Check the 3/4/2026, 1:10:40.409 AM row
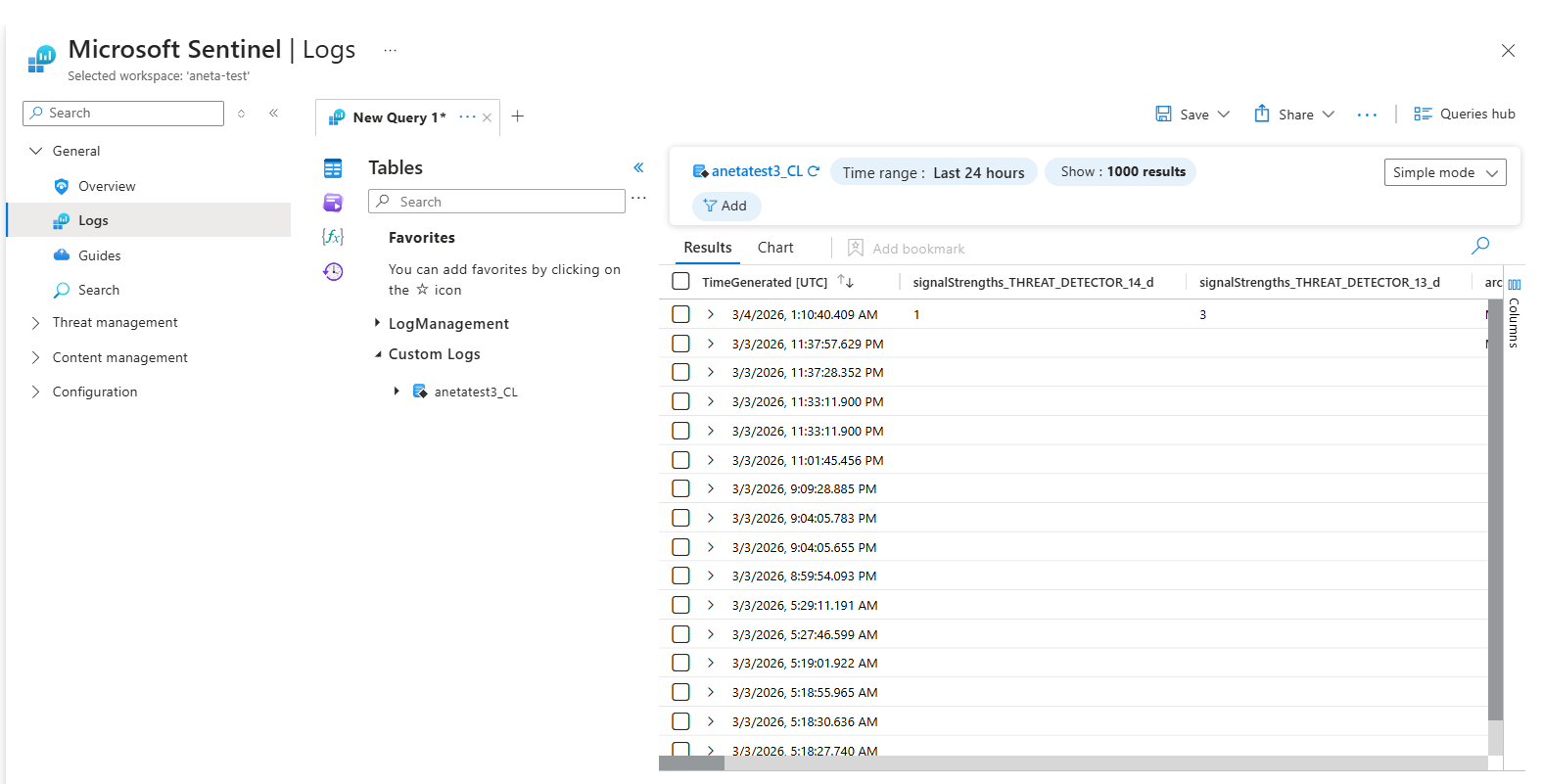The image size is (1543, 784). point(680,314)
